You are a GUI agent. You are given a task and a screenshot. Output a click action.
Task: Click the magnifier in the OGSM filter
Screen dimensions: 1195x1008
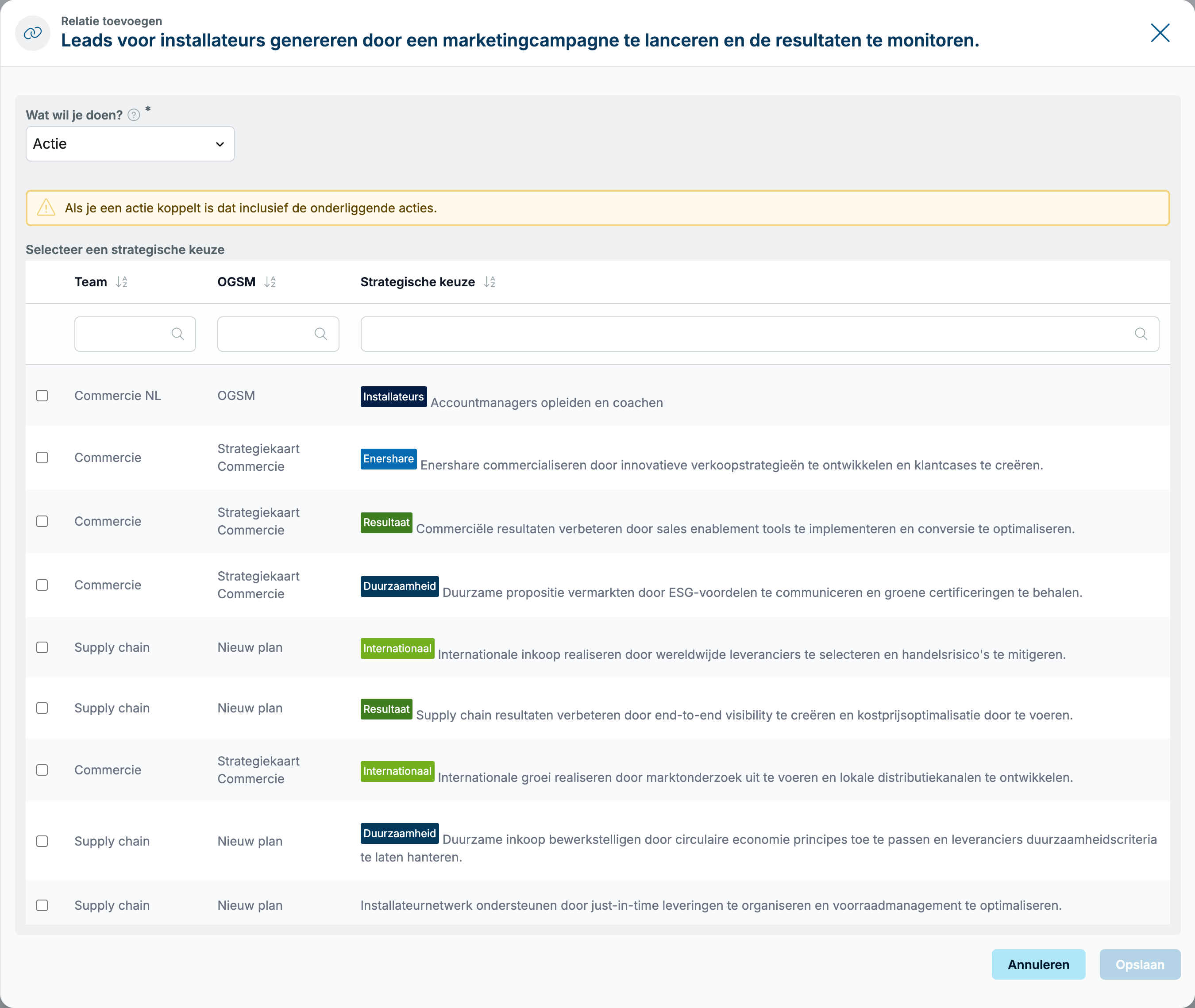[x=320, y=334]
